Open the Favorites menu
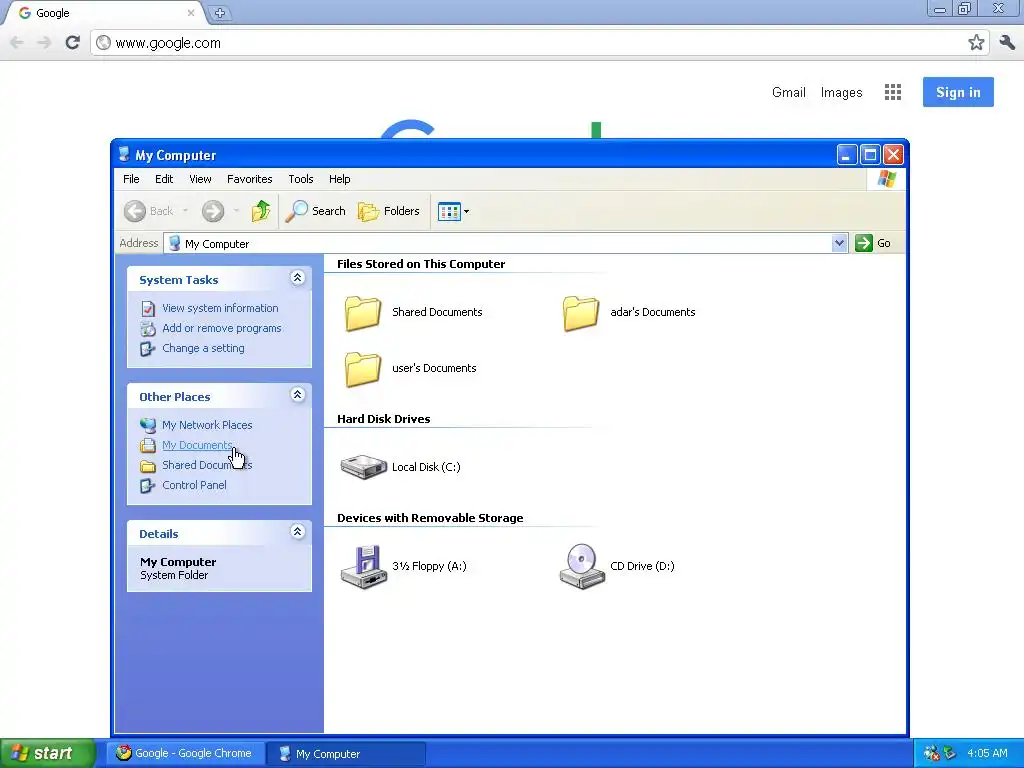Image resolution: width=1024 pixels, height=768 pixels. [249, 179]
